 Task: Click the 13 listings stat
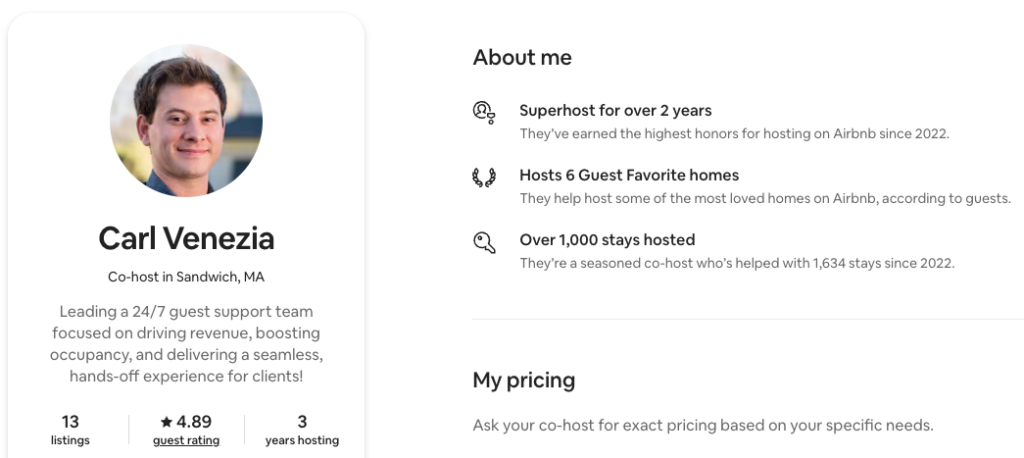click(x=70, y=430)
